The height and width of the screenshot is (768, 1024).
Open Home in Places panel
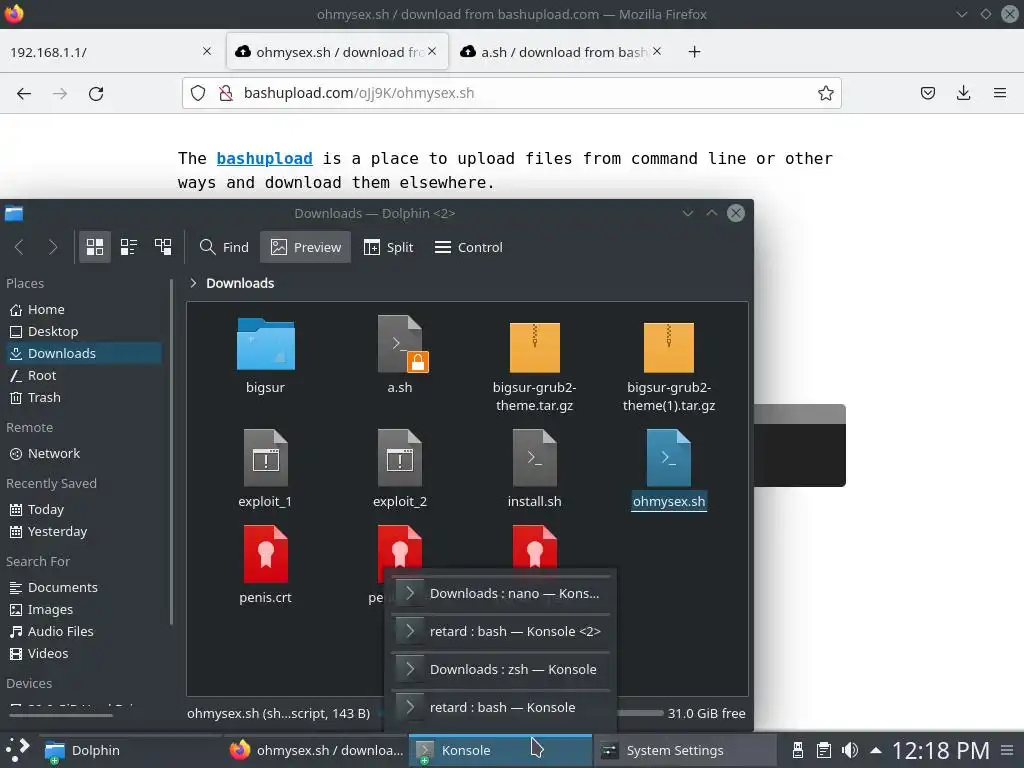84,310
